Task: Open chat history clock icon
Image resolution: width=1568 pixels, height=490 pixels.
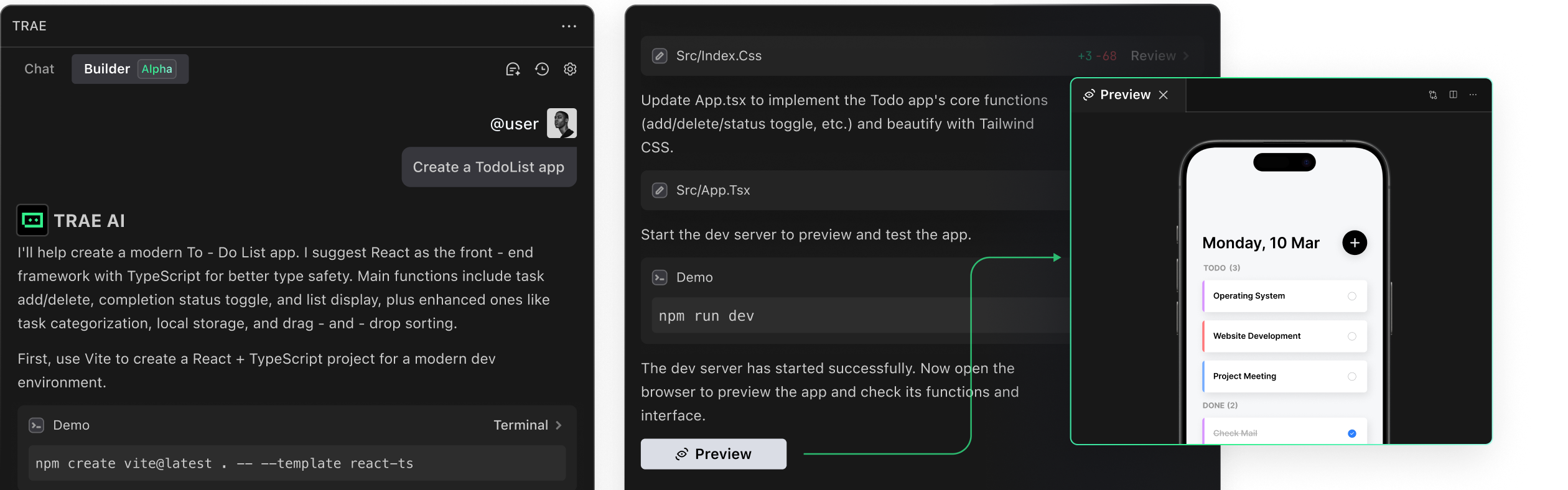Action: point(542,69)
